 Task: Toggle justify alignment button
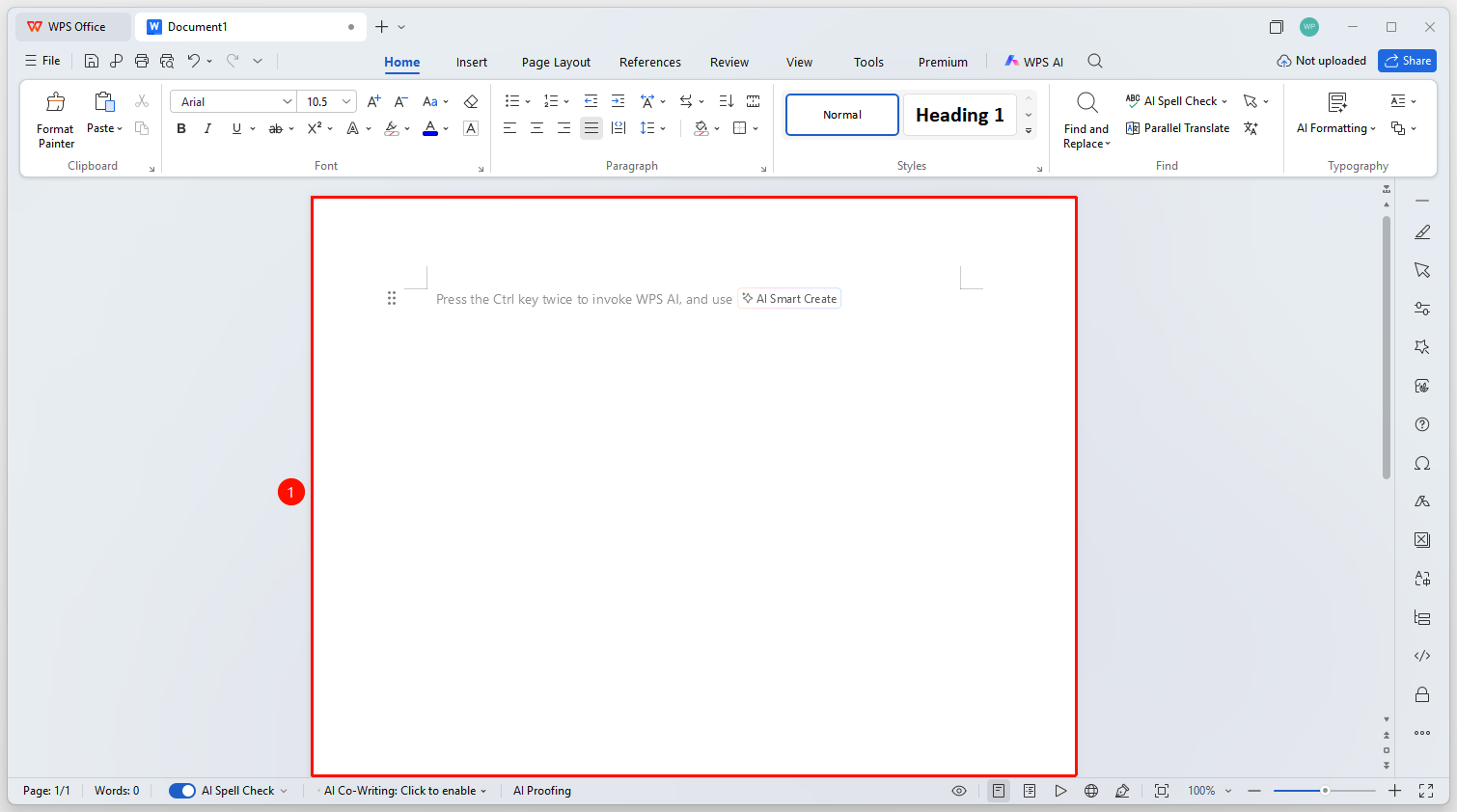click(591, 128)
